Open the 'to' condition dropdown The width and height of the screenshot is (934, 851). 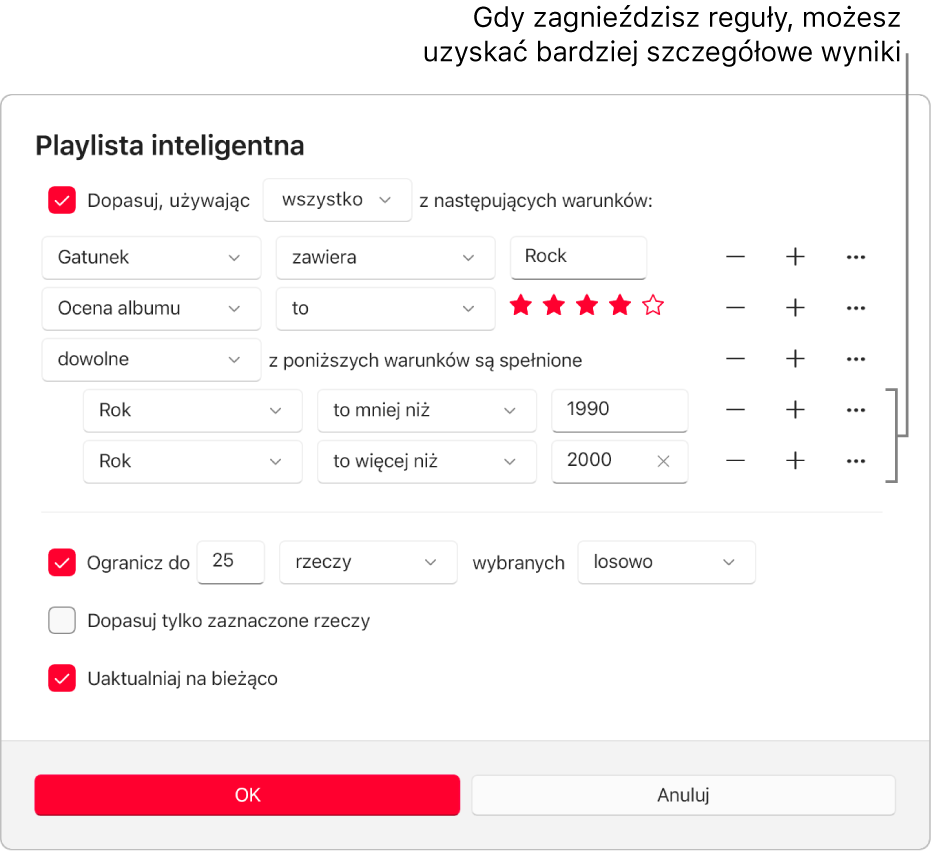[x=385, y=308]
